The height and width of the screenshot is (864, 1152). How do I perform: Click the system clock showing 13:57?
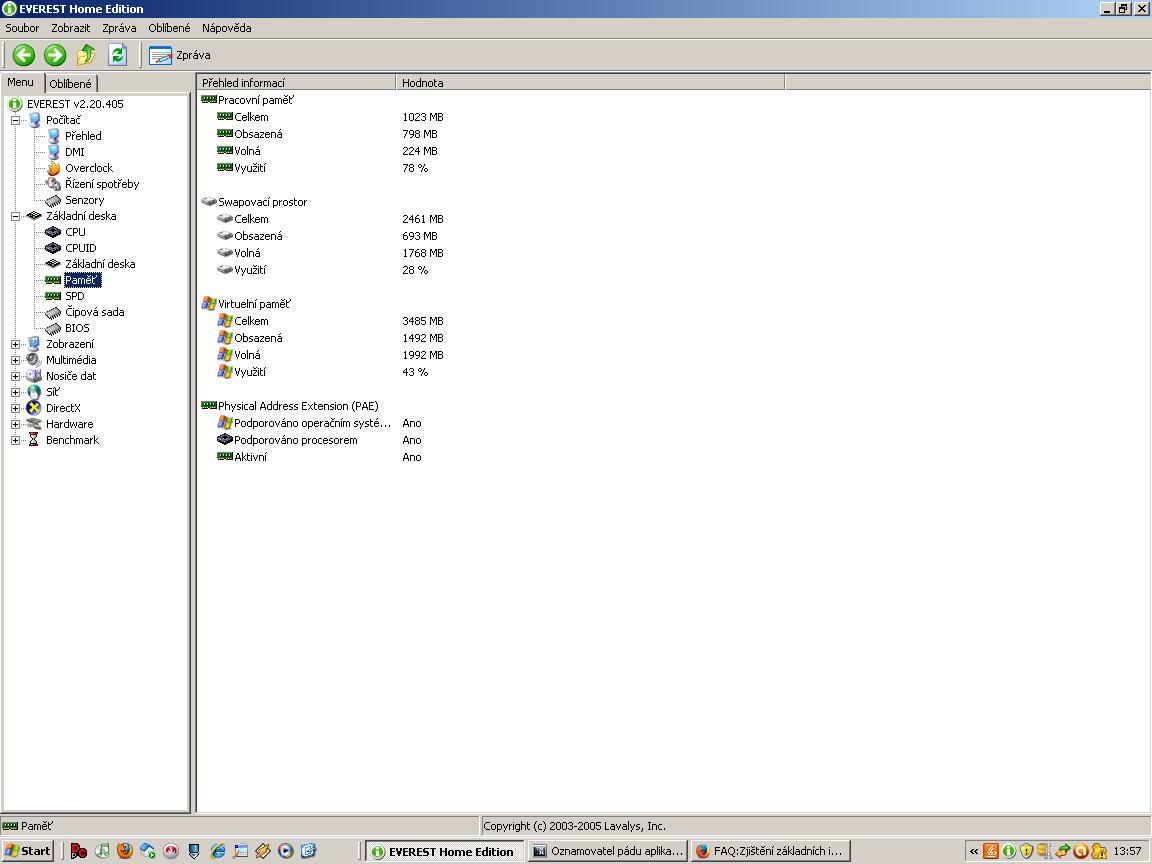click(x=1128, y=851)
